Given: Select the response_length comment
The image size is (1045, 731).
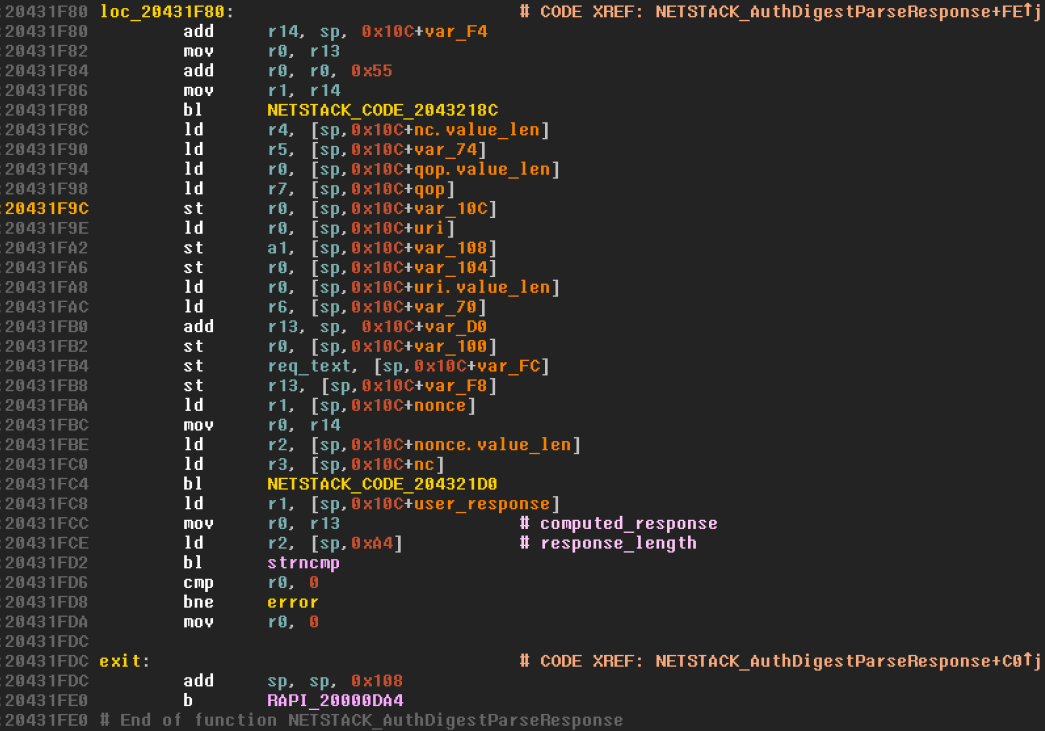Looking at the screenshot, I should click(x=618, y=543).
